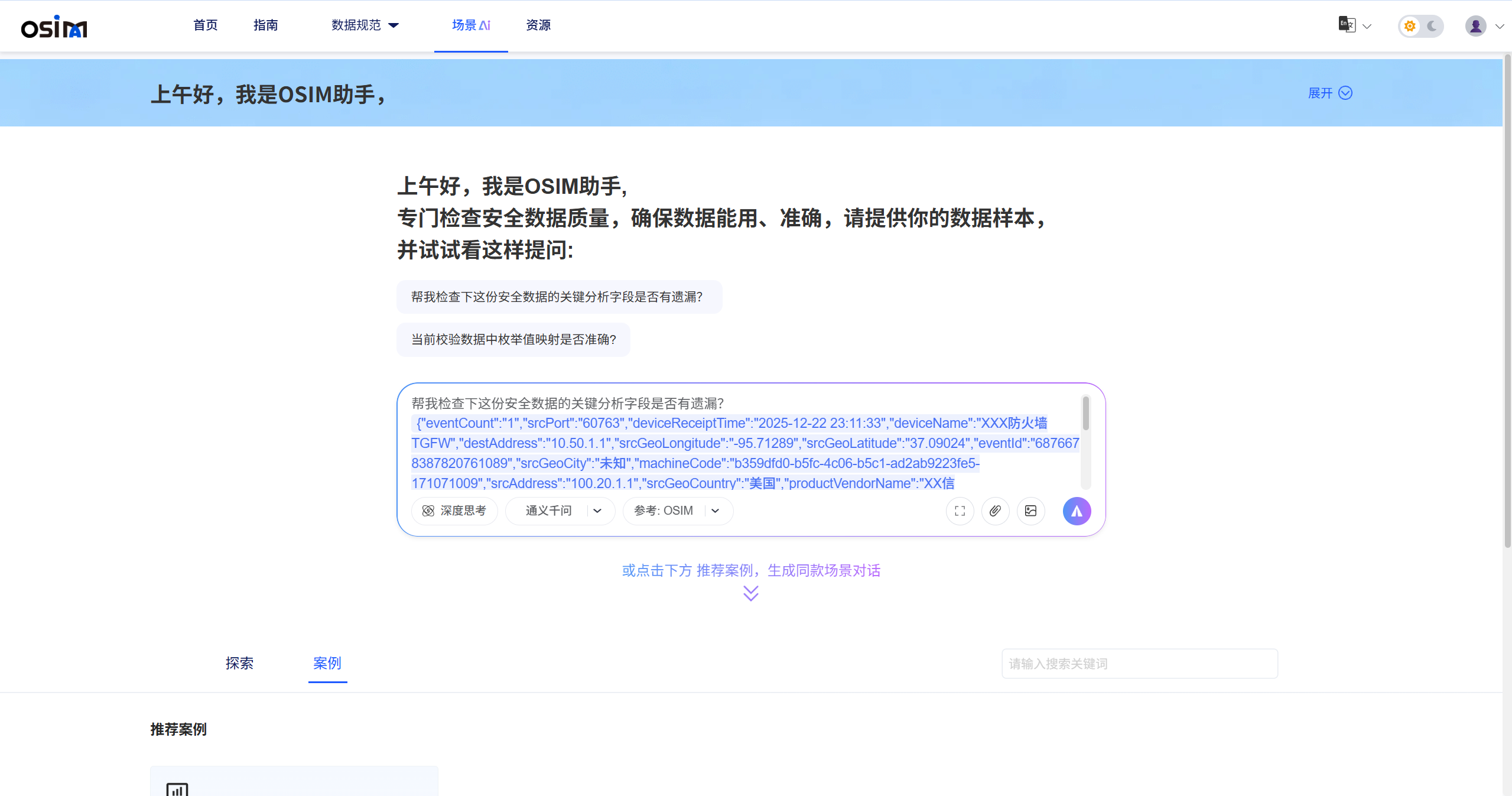Click the 推荐案例 heading text
This screenshot has width=1512, height=796.
click(178, 729)
